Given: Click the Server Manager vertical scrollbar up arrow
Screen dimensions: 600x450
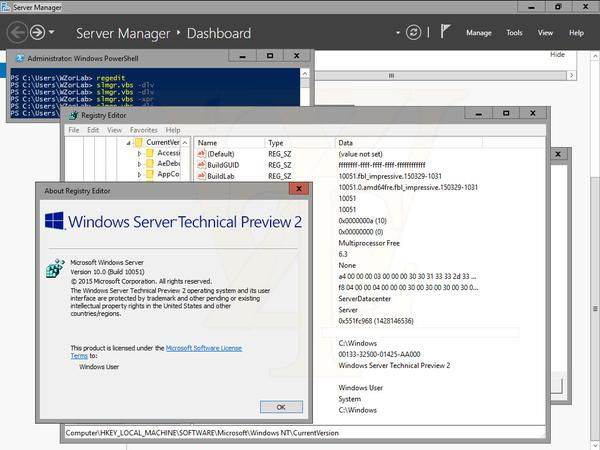Looking at the screenshot, I should [595, 56].
